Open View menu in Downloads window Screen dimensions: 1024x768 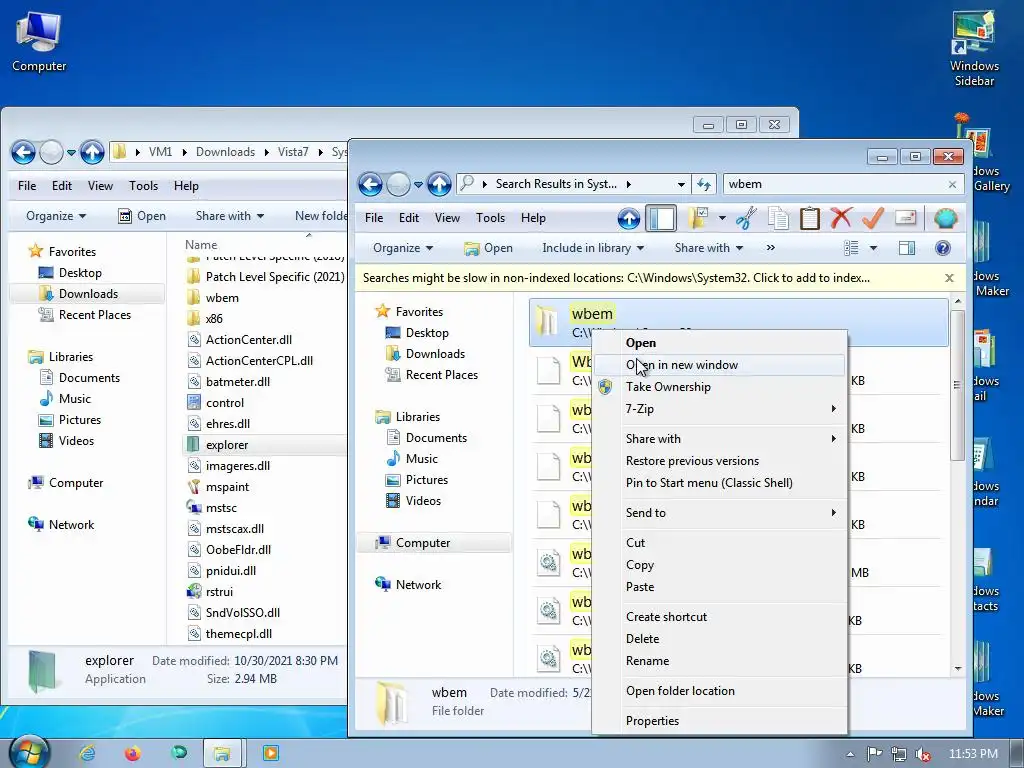tap(100, 186)
